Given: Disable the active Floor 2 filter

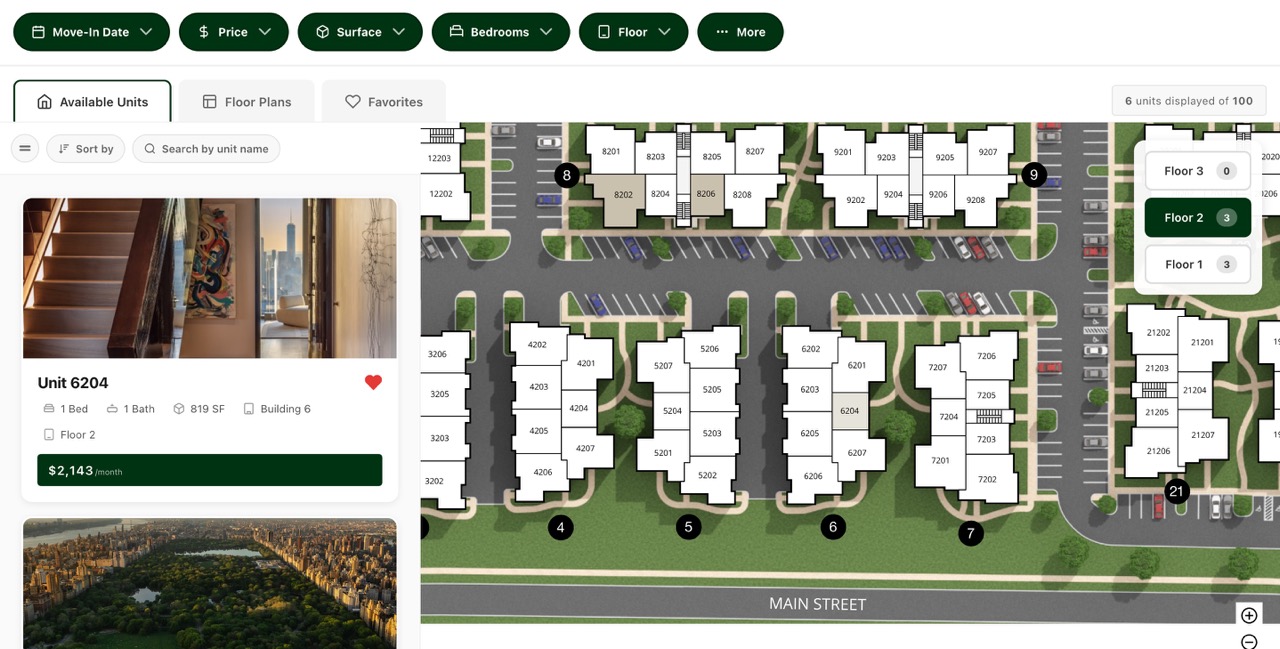Looking at the screenshot, I should tap(1197, 217).
